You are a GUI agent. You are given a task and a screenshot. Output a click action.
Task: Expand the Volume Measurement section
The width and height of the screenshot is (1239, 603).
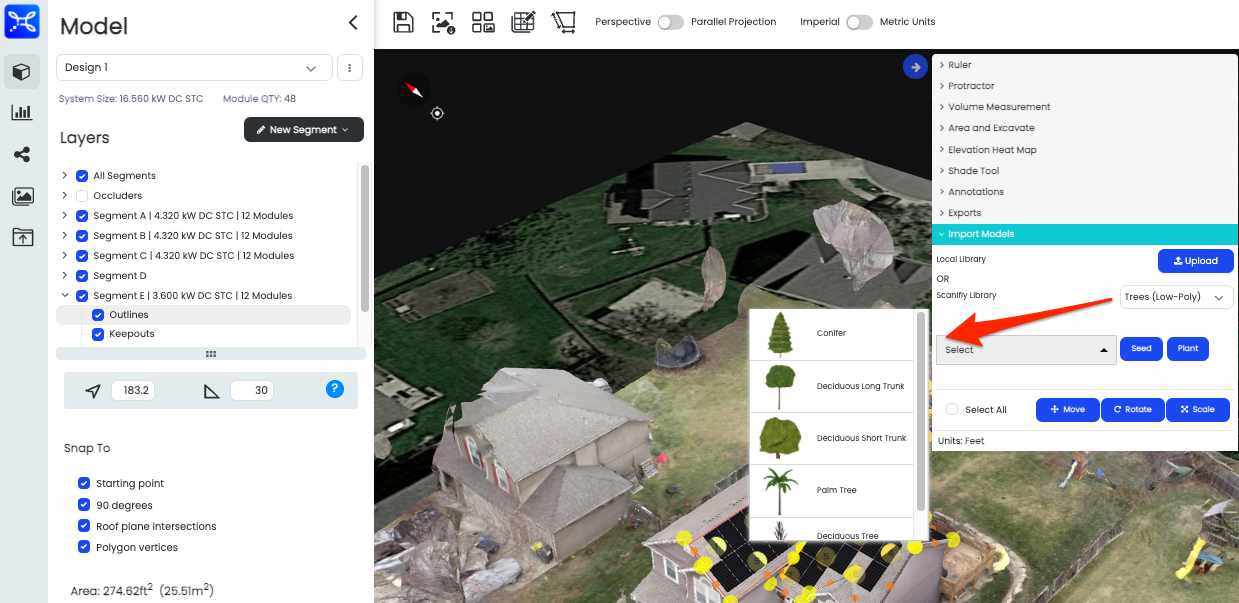pyautogui.click(x=1085, y=107)
